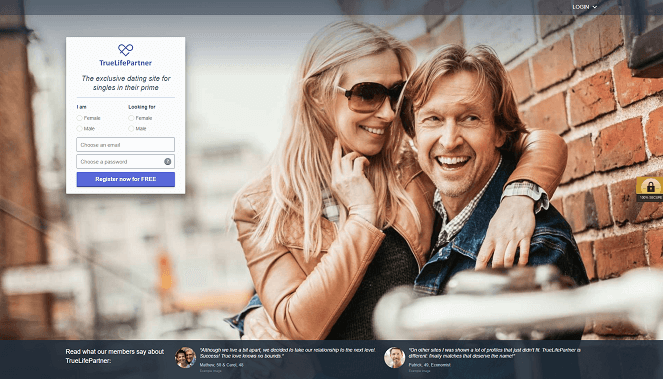Click the 'On other sites I was shown' quote

pos(494,353)
